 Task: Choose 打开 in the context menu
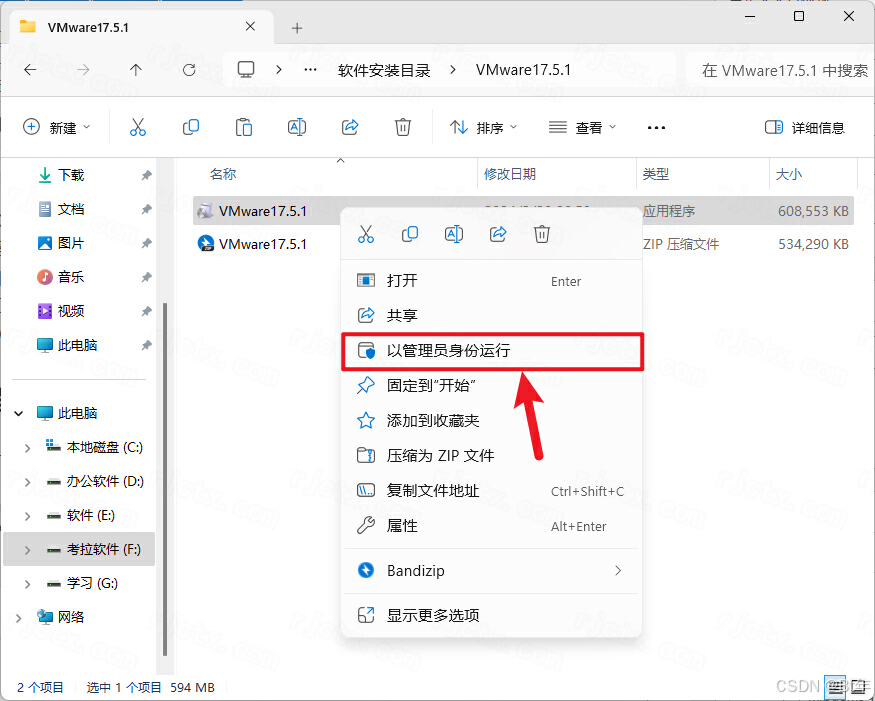(x=491, y=281)
